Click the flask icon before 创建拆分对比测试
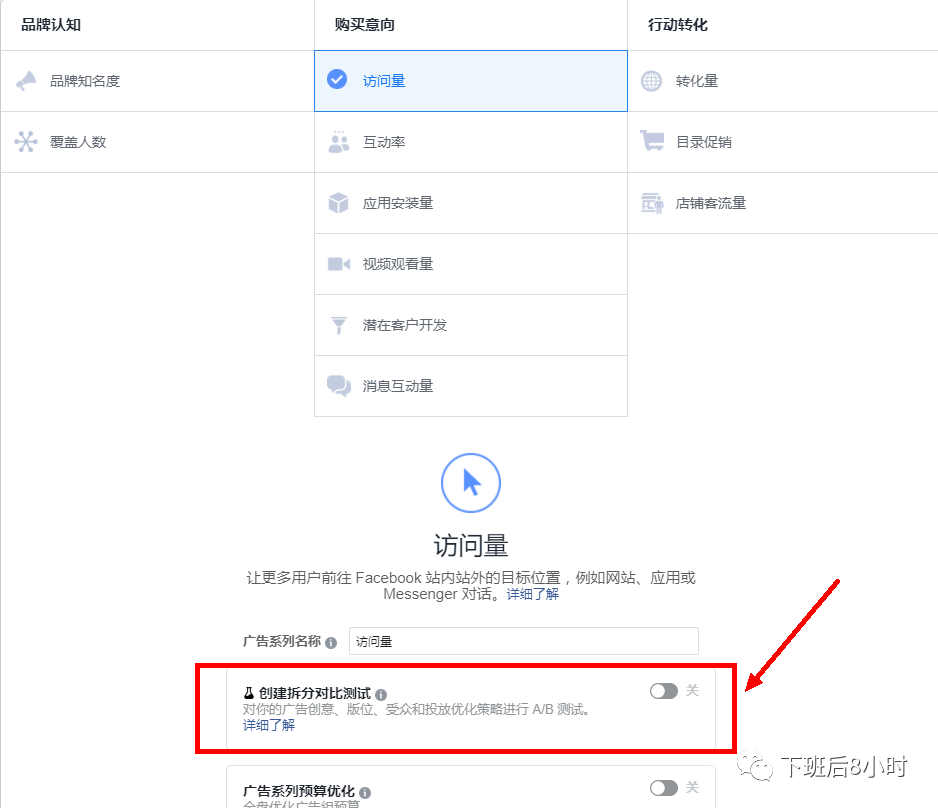This screenshot has width=938, height=808. tap(249, 693)
